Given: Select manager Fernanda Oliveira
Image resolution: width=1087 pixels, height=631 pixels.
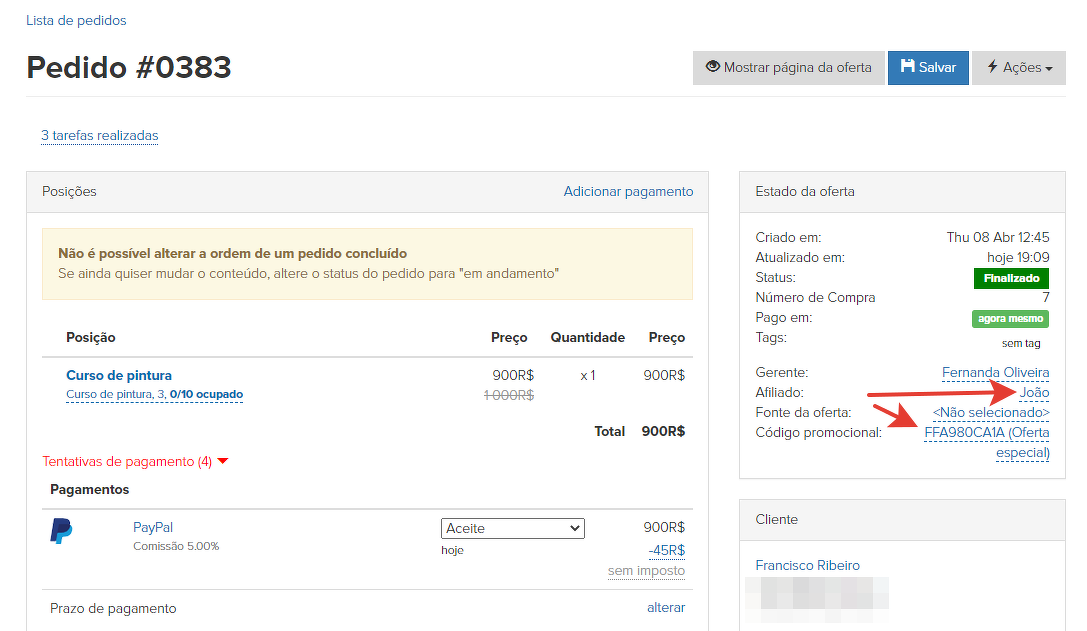Looking at the screenshot, I should pyautogui.click(x=995, y=373).
